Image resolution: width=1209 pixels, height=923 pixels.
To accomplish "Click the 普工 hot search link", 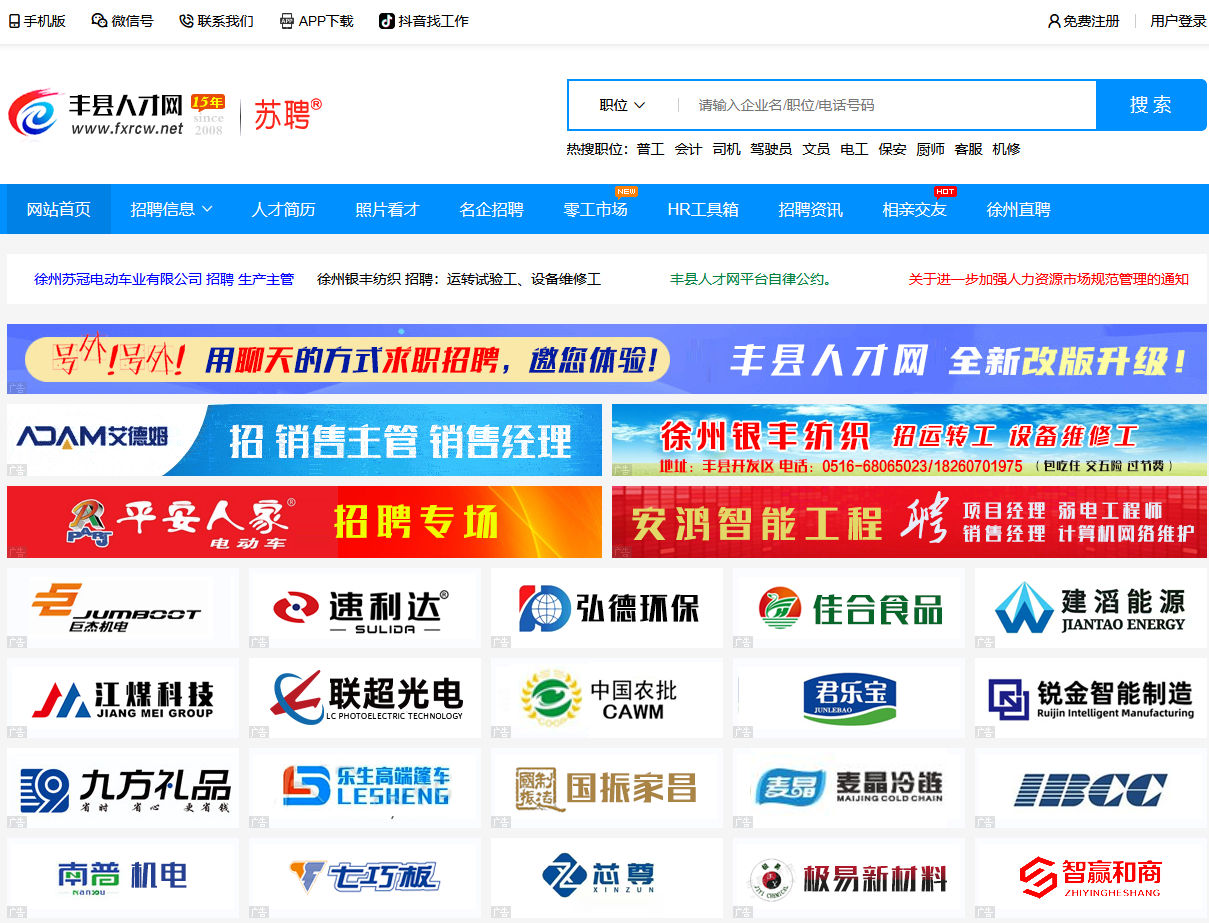I will pyautogui.click(x=647, y=147).
